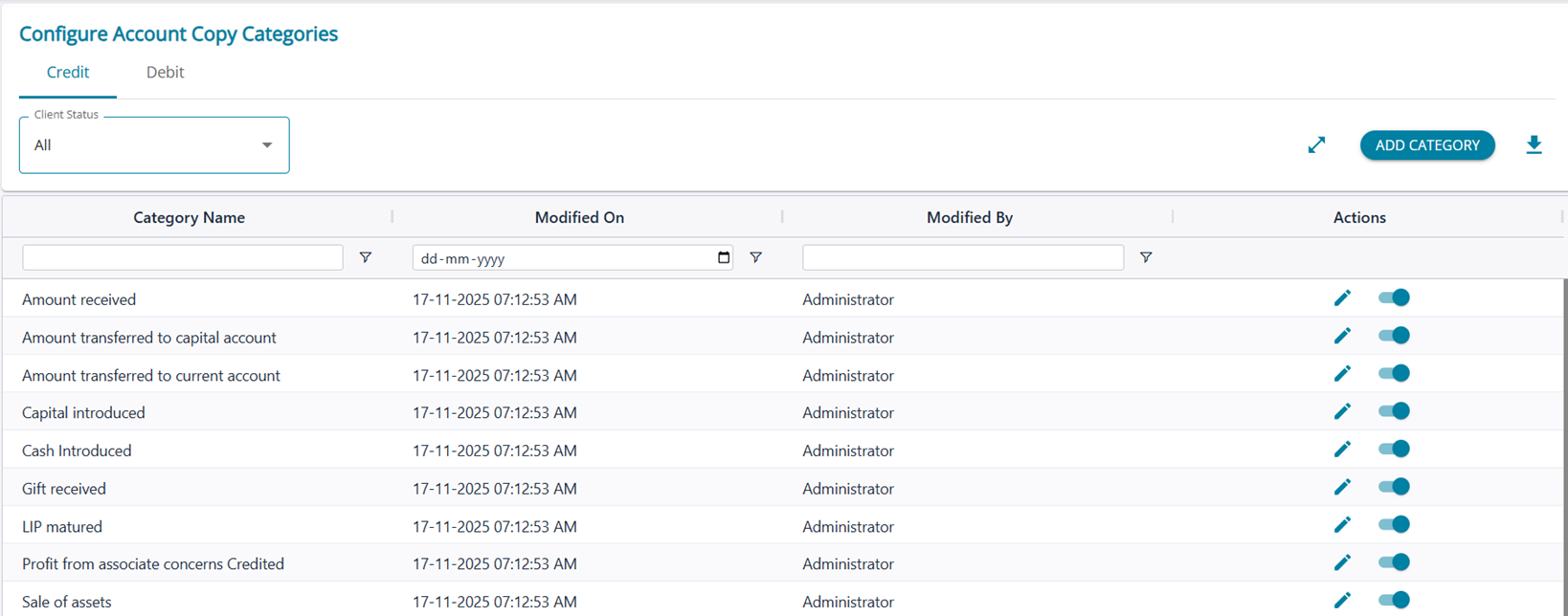Focus the Modified By filter input
This screenshot has width=1568, height=616.
[x=963, y=257]
